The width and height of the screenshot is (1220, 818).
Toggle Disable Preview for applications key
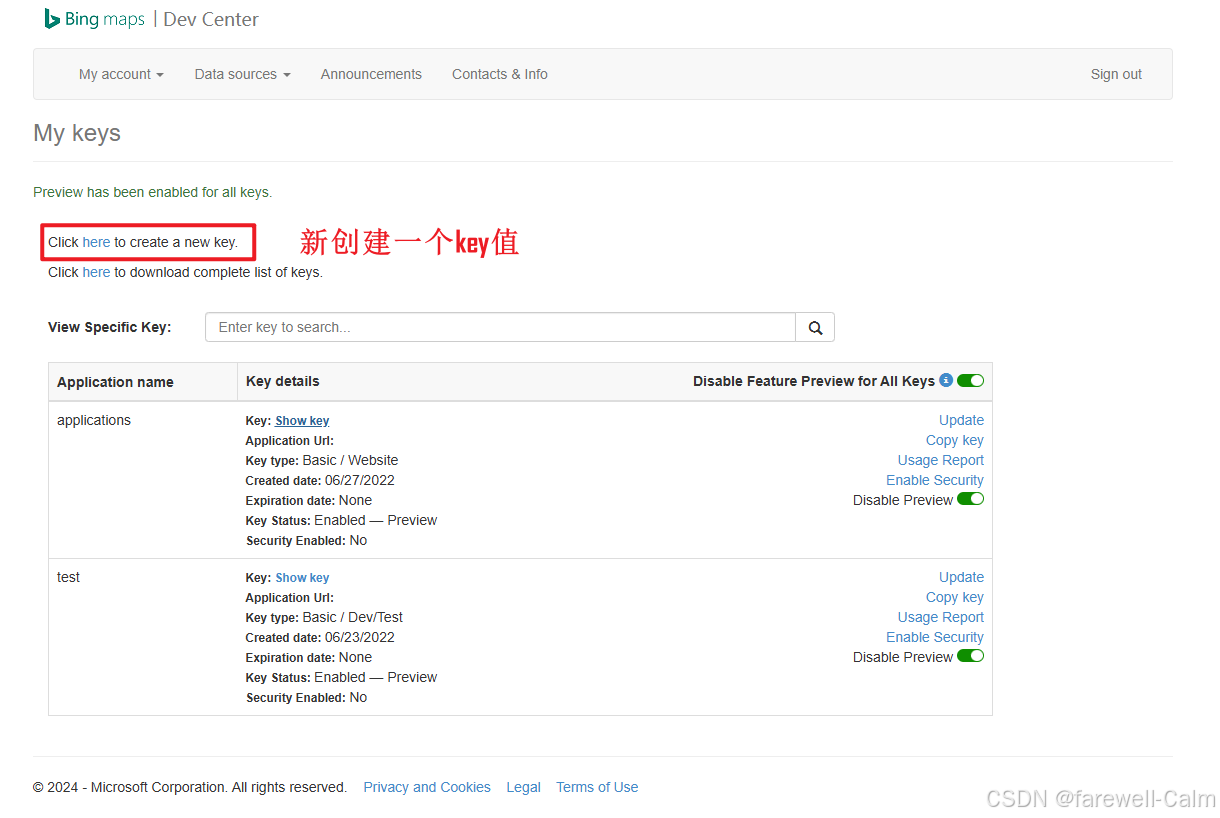click(970, 499)
